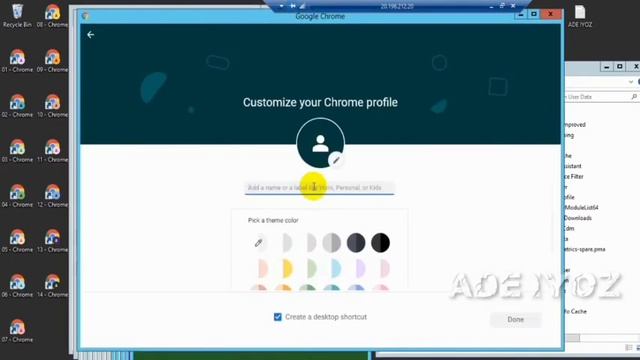Pick the lavender theme color
The image size is (640, 360).
356,268
